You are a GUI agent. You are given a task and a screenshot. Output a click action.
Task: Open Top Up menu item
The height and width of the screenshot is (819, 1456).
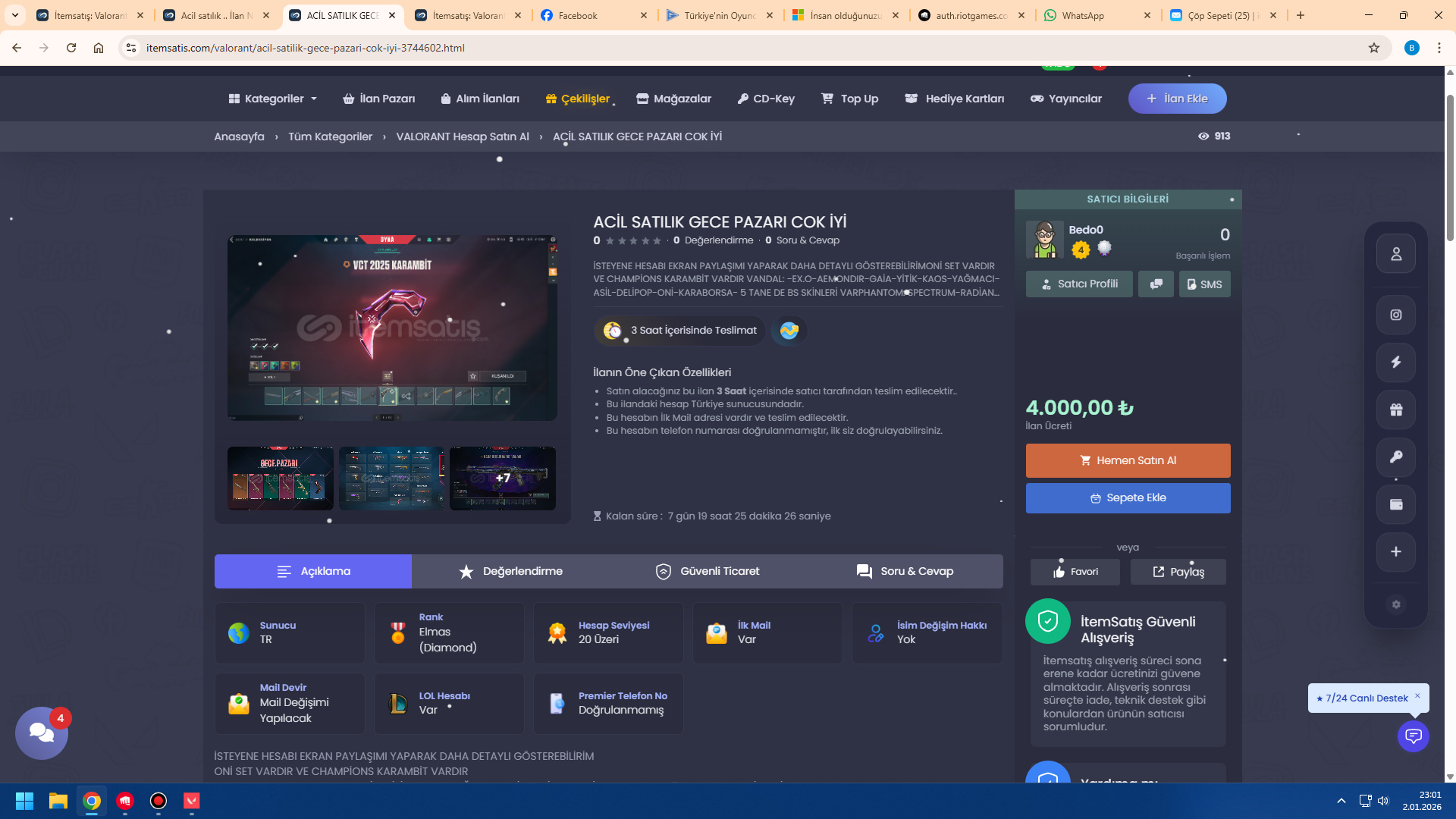point(849,99)
